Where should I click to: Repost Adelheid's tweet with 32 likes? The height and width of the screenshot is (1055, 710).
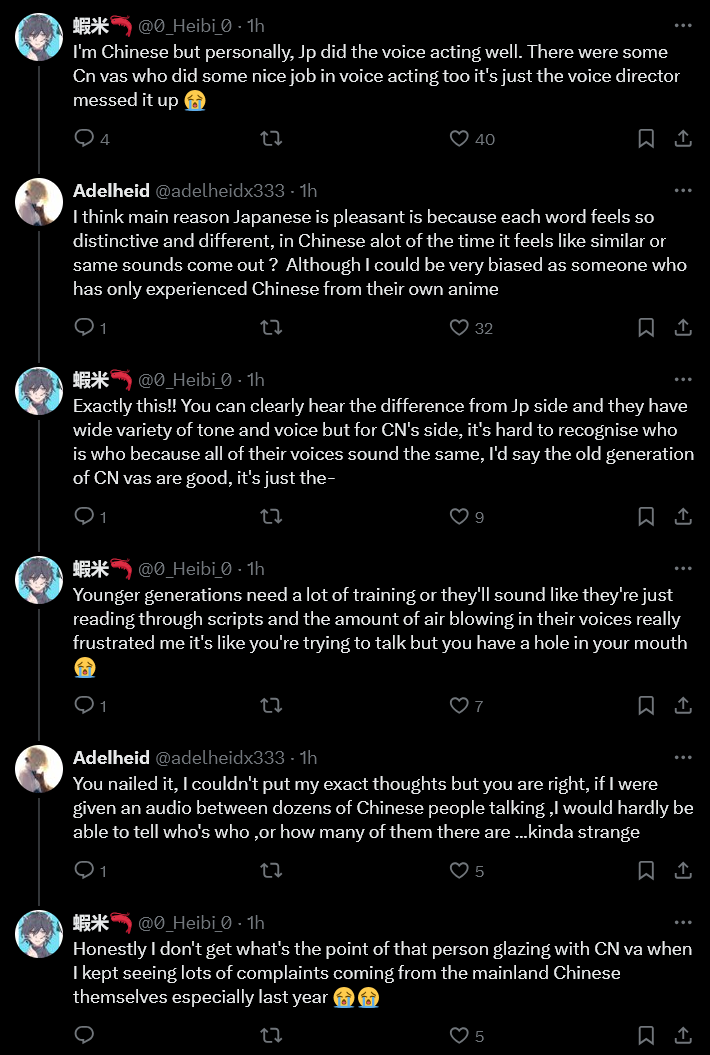click(x=271, y=328)
